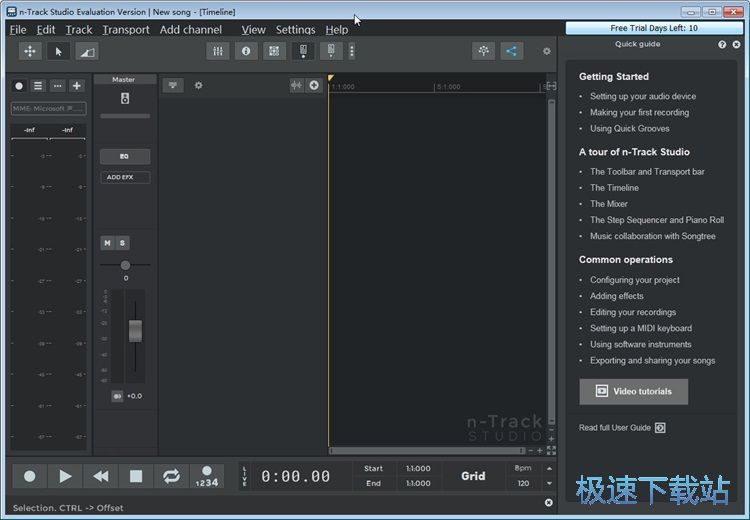Open the mixer from the toolbar
This screenshot has width=750, height=520.
217,51
